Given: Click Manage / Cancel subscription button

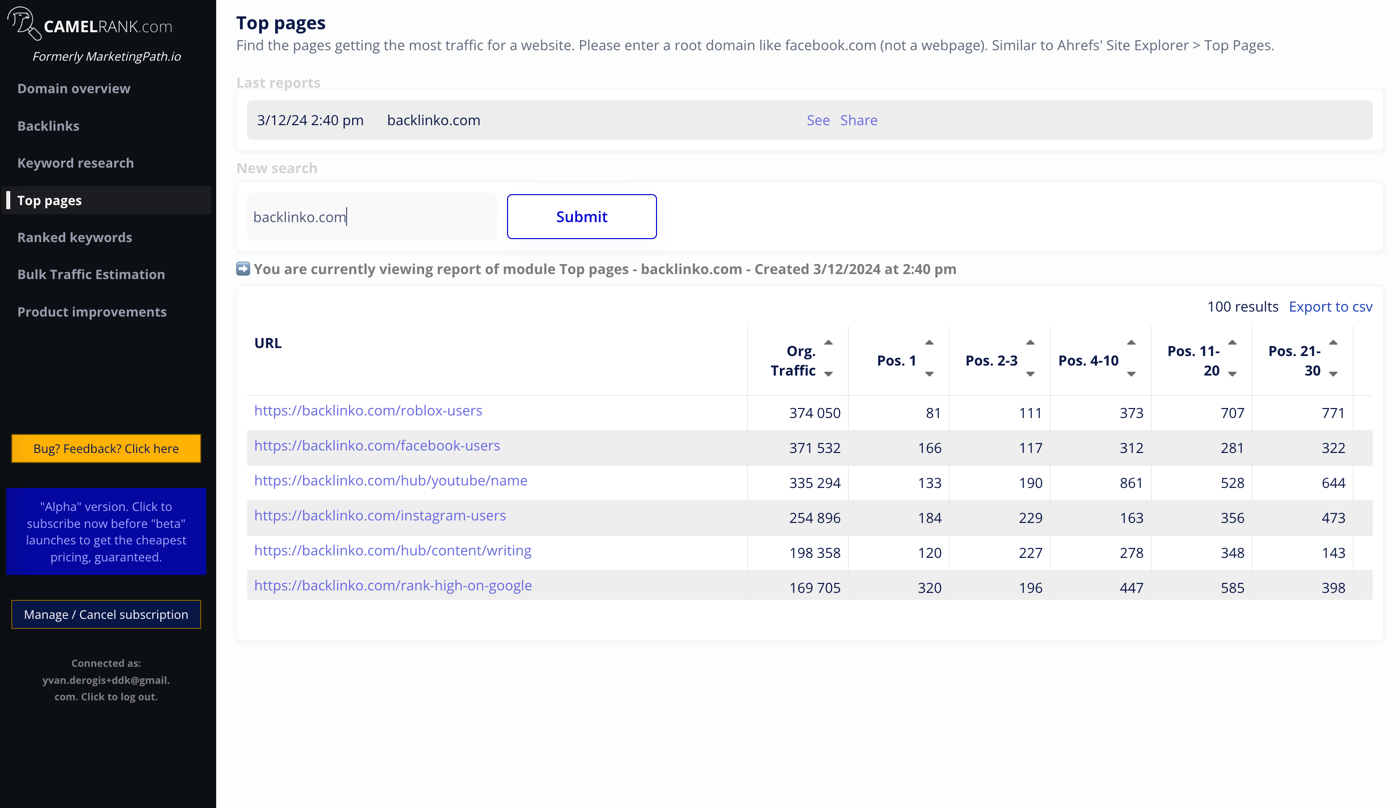Looking at the screenshot, I should [106, 614].
